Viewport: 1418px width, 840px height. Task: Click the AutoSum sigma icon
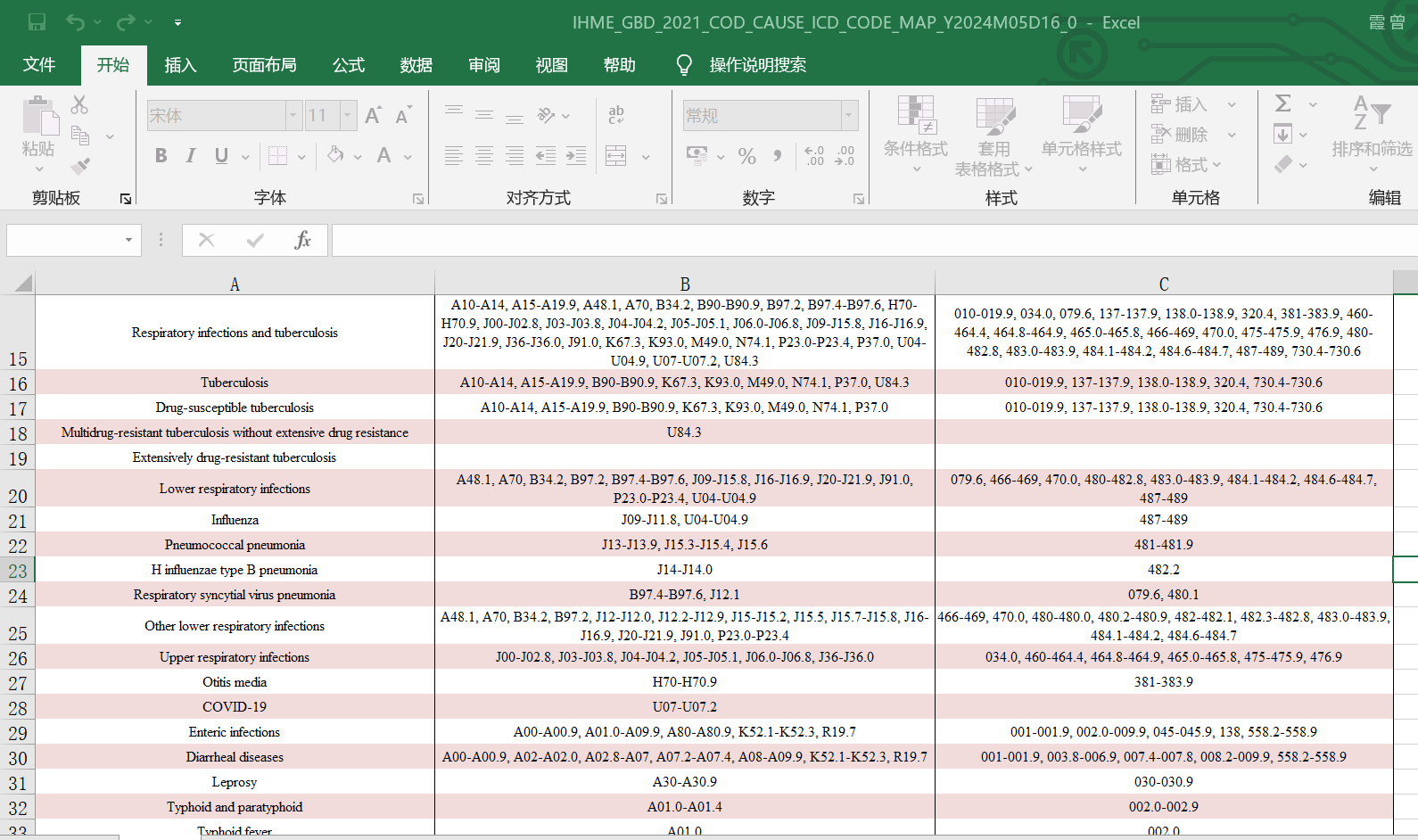point(1282,103)
